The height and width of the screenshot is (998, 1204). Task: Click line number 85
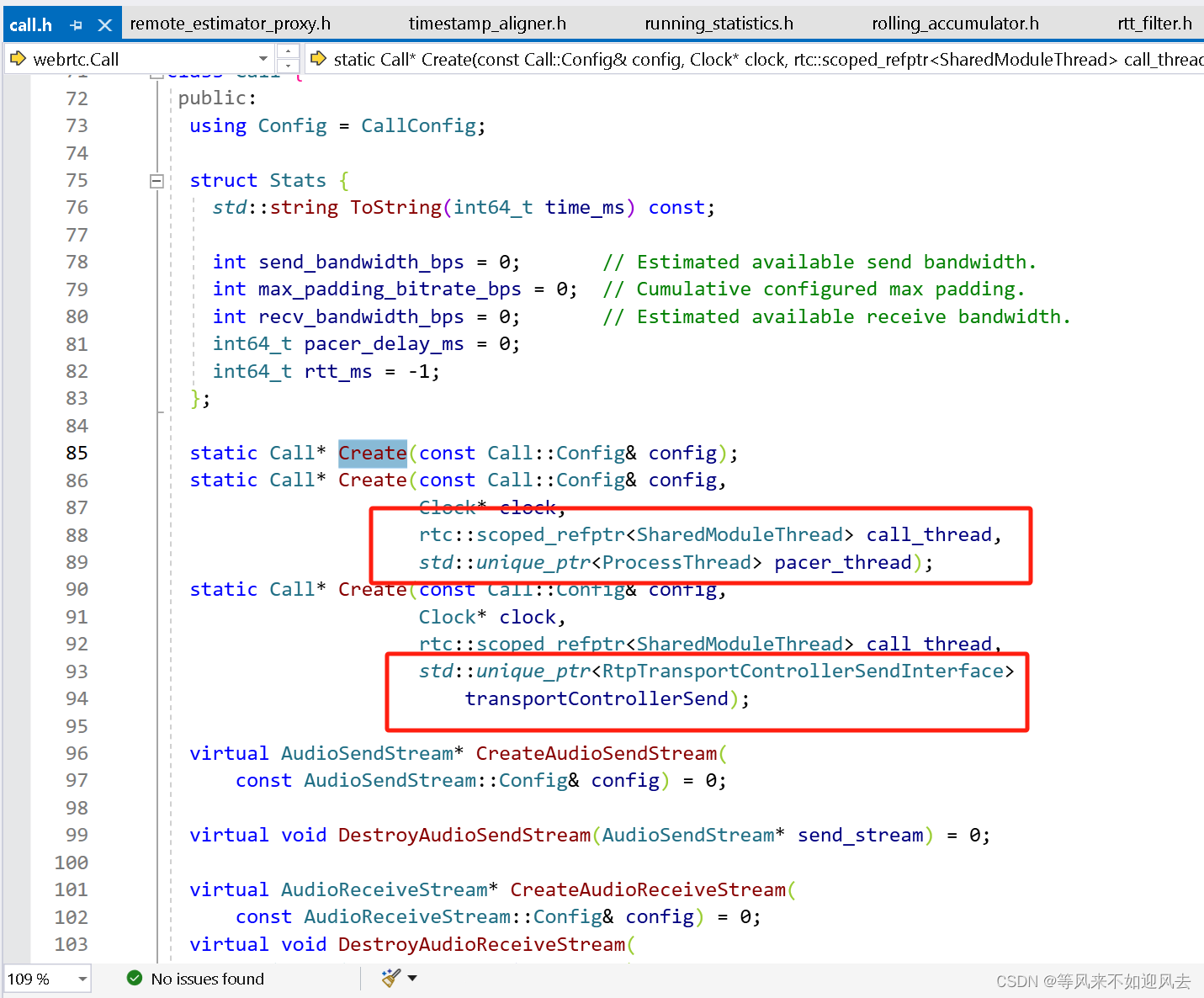[77, 453]
